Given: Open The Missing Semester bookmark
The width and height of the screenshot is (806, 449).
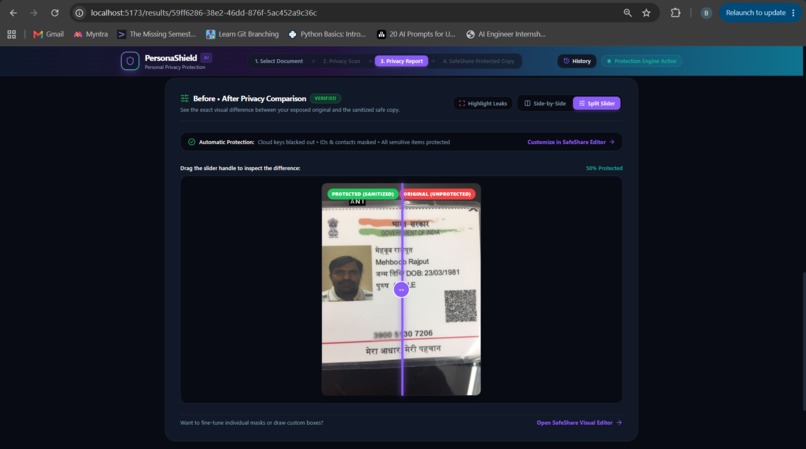Looking at the screenshot, I should 157,34.
